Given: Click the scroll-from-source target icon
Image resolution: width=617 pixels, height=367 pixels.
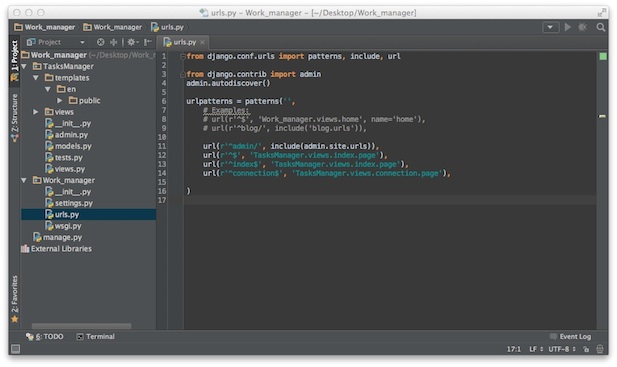Looking at the screenshot, I should pos(101,42).
